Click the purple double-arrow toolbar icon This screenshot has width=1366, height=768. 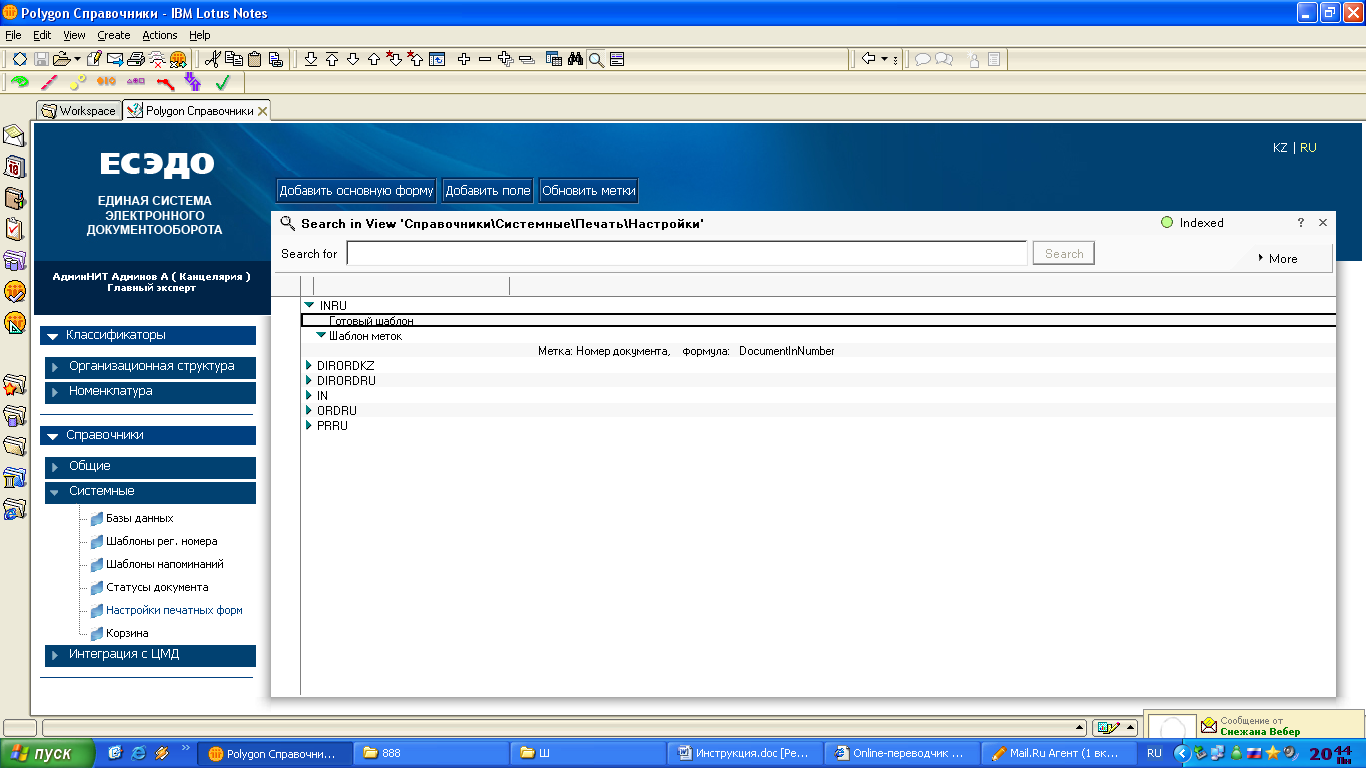193,82
